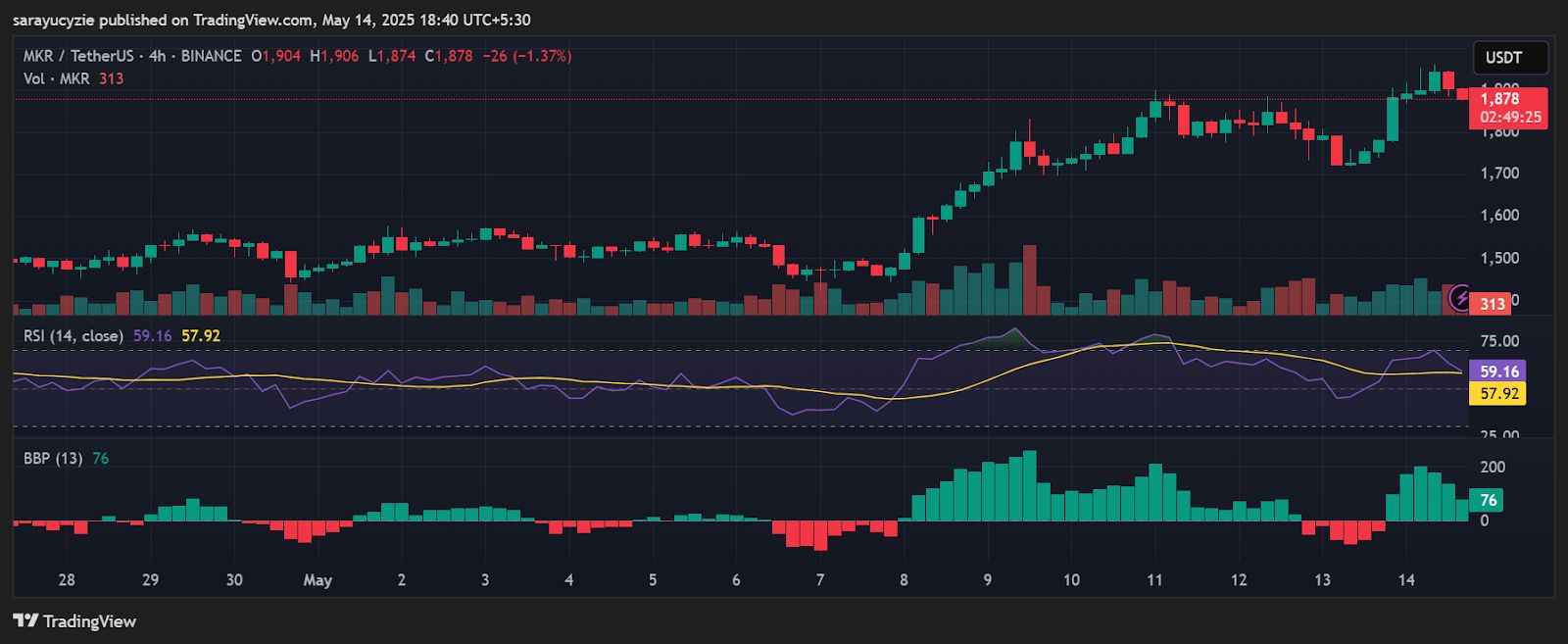This screenshot has height=644, width=1568.
Task: Click date label 14 on time axis
Action: click(1406, 579)
